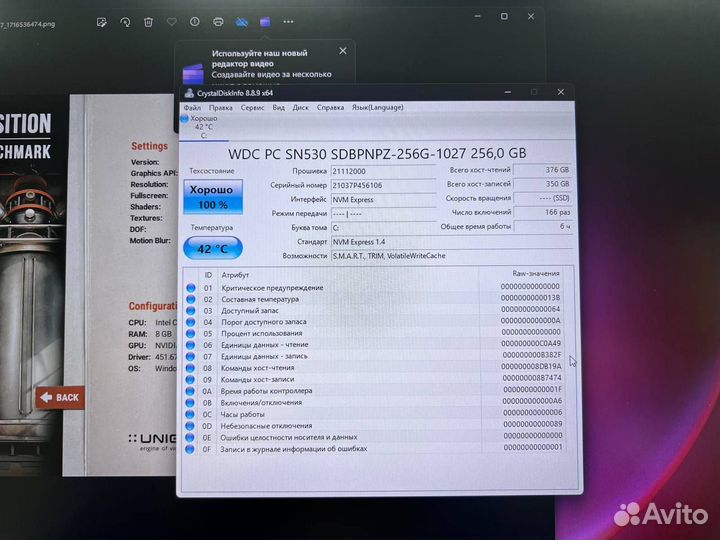Viewport: 720px width, 540px height.
Task: Open the edit image tool in Photos toolbar
Action: point(101,22)
